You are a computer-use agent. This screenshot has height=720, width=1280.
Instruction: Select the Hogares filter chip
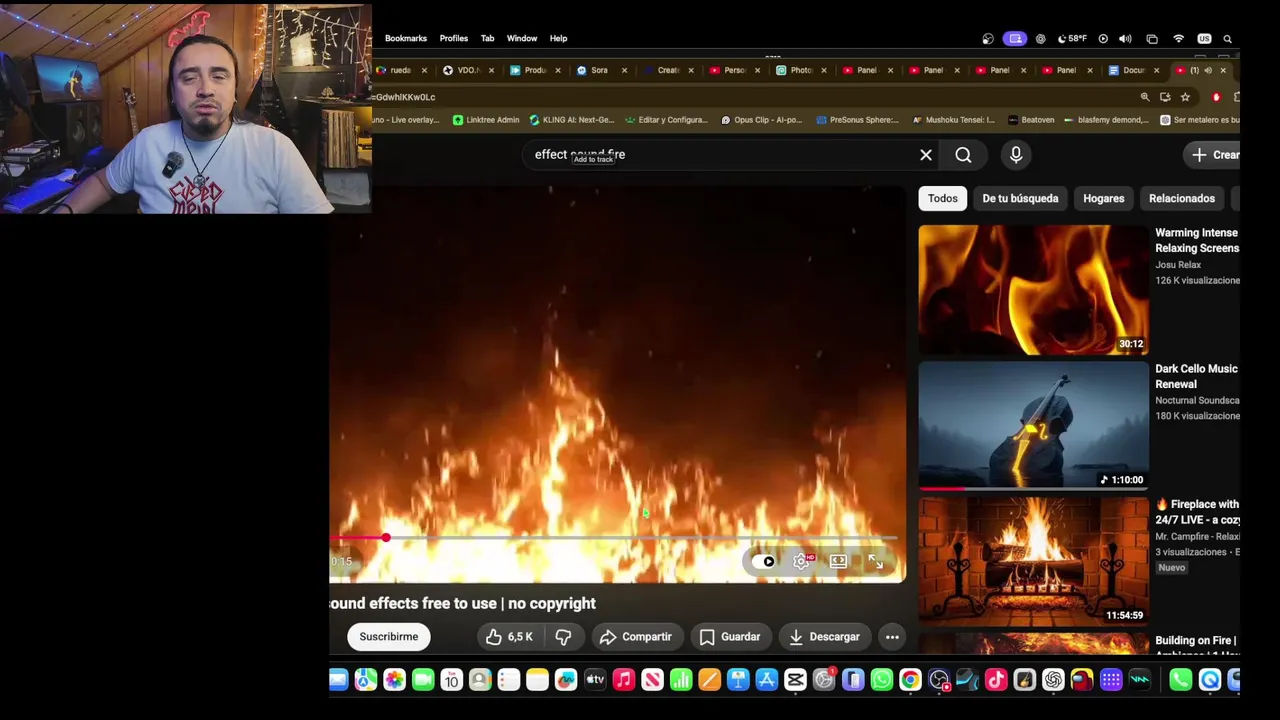(1104, 198)
